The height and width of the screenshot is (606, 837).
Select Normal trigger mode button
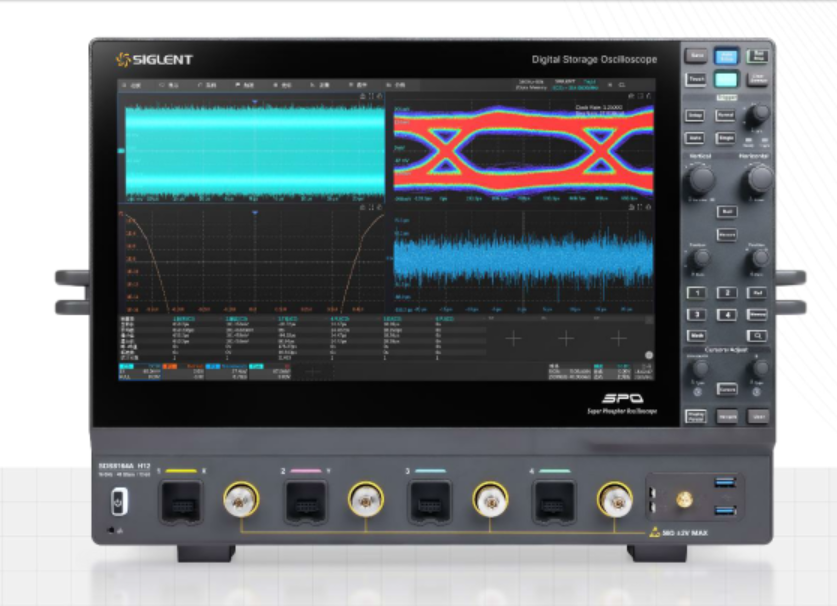tap(726, 115)
